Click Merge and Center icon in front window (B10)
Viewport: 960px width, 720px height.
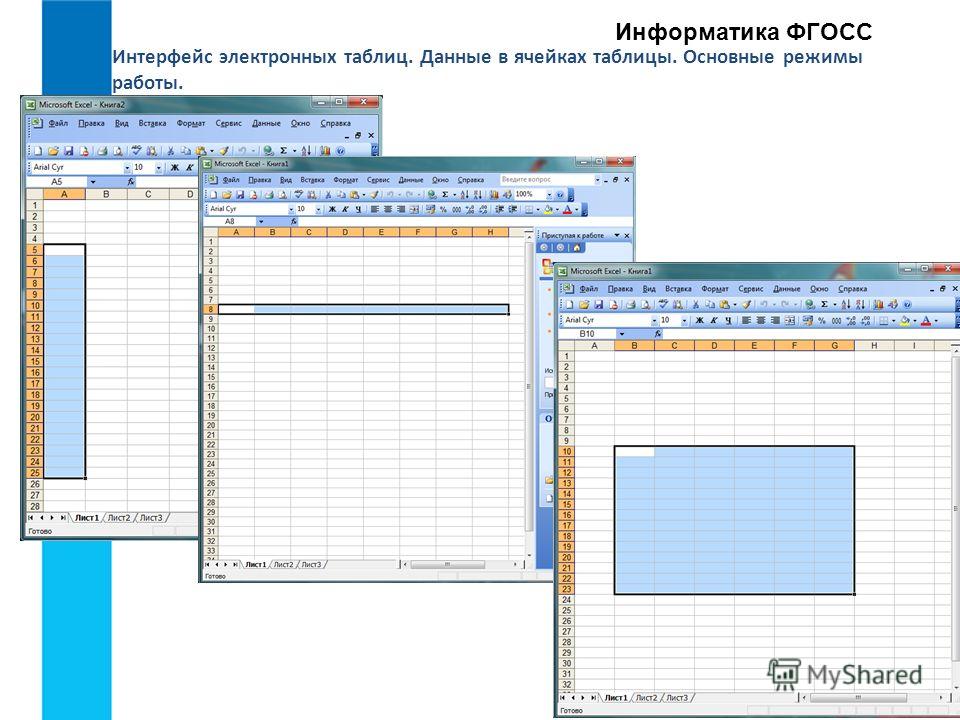[790, 320]
